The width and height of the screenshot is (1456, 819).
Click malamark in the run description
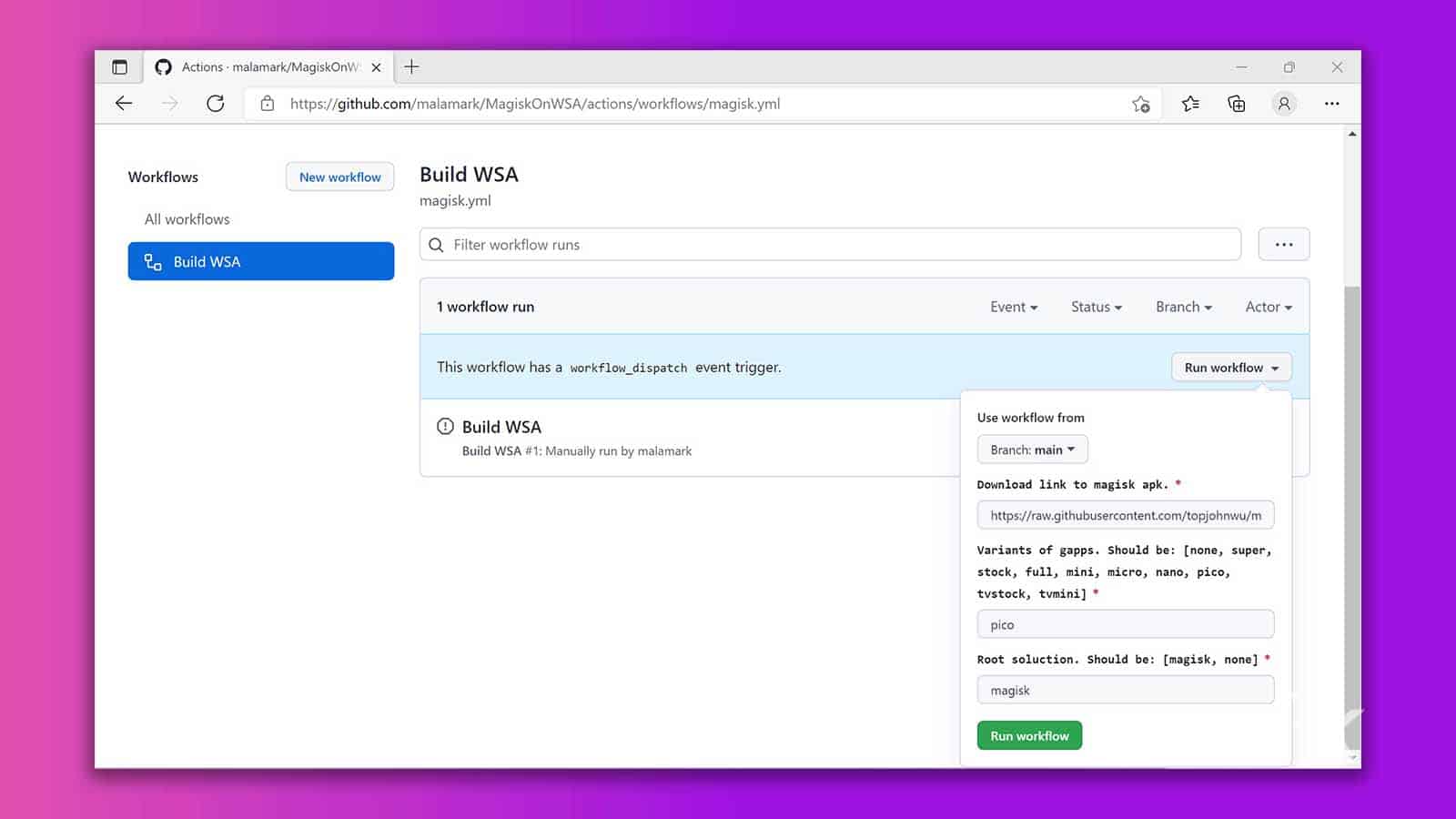[x=664, y=451]
